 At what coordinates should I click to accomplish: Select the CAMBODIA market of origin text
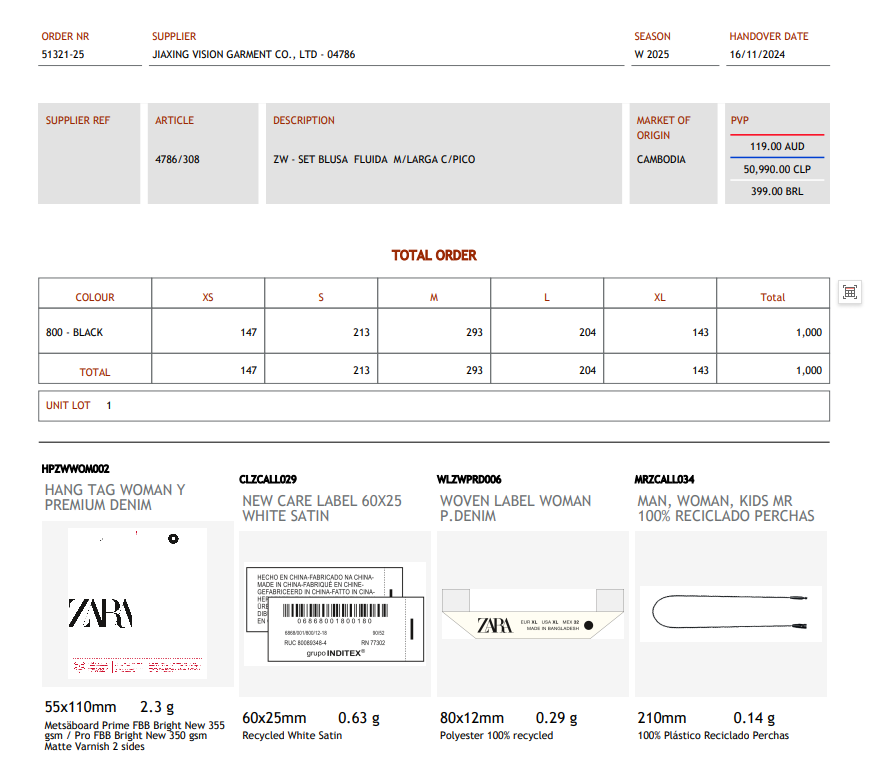point(661,159)
